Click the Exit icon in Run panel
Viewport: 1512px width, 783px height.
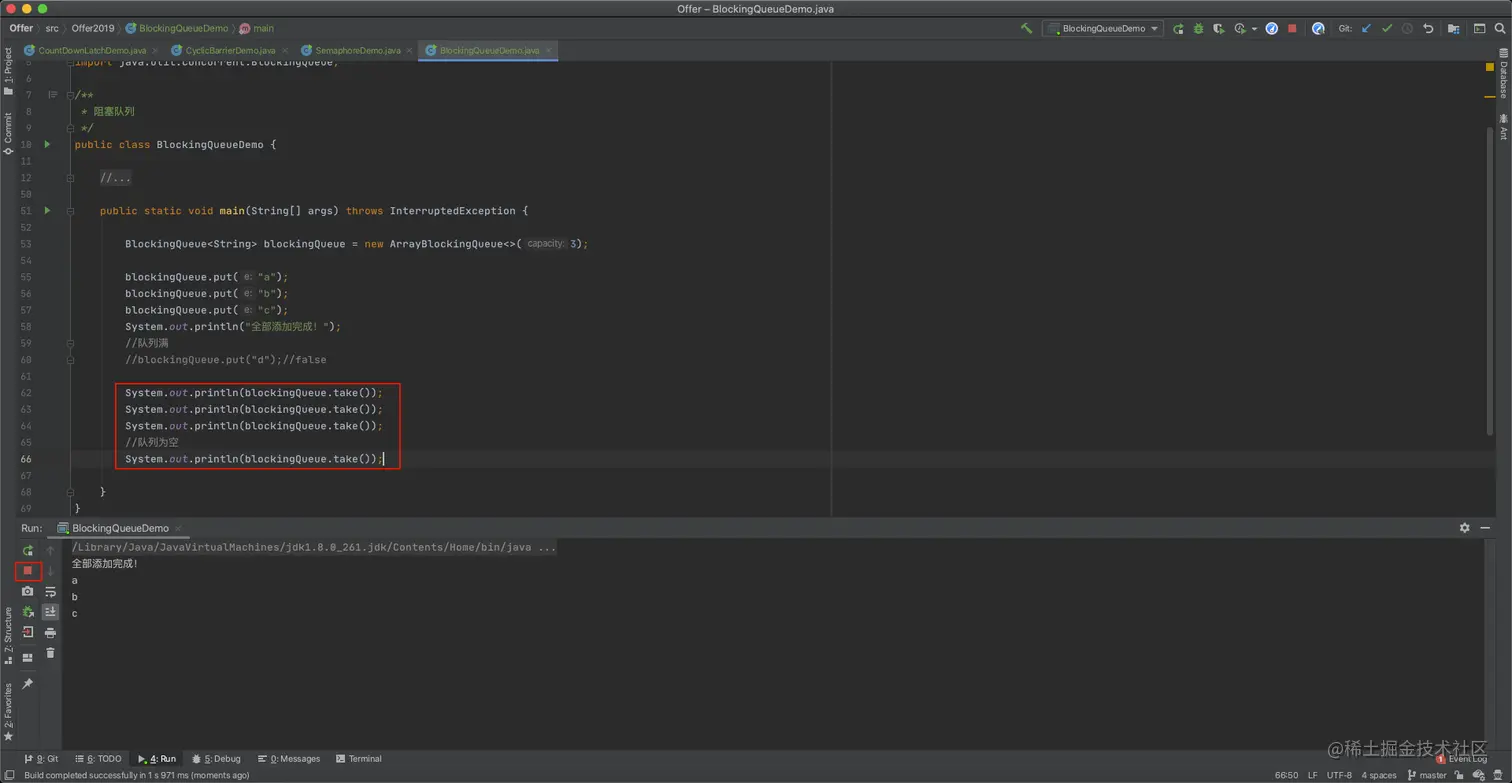point(28,632)
